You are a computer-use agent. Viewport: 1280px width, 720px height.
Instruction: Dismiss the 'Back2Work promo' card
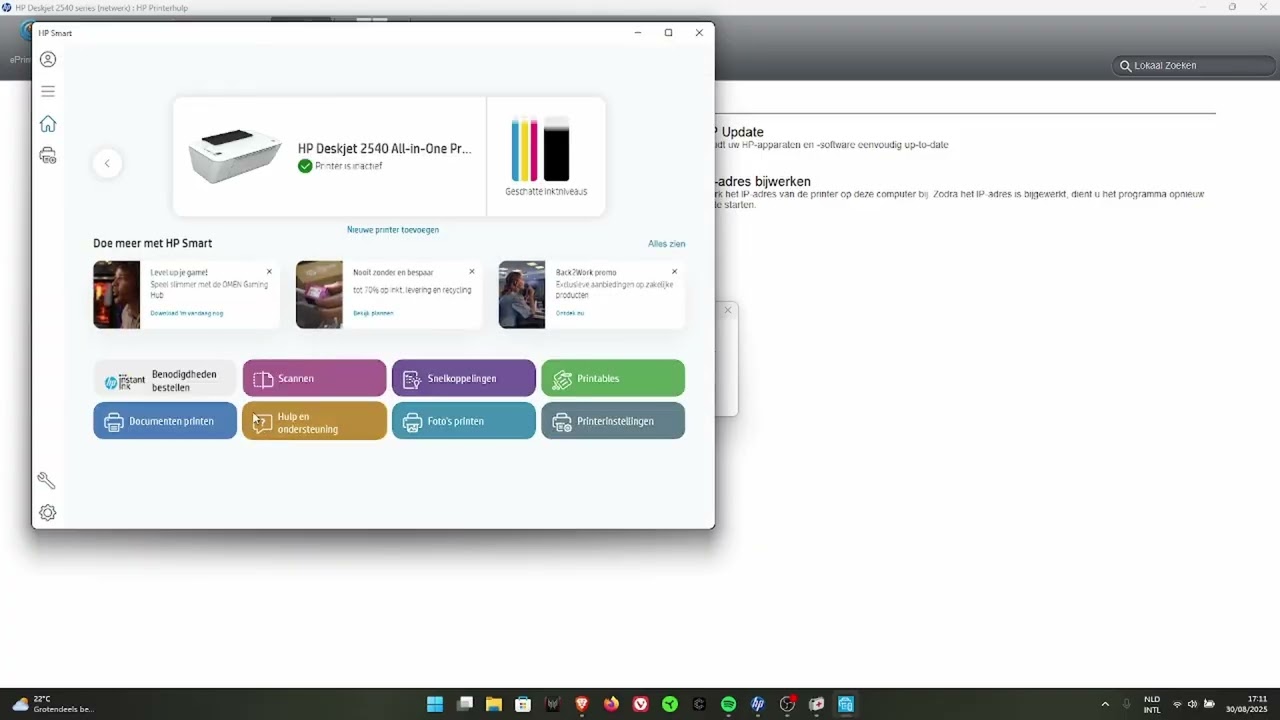[x=674, y=272]
